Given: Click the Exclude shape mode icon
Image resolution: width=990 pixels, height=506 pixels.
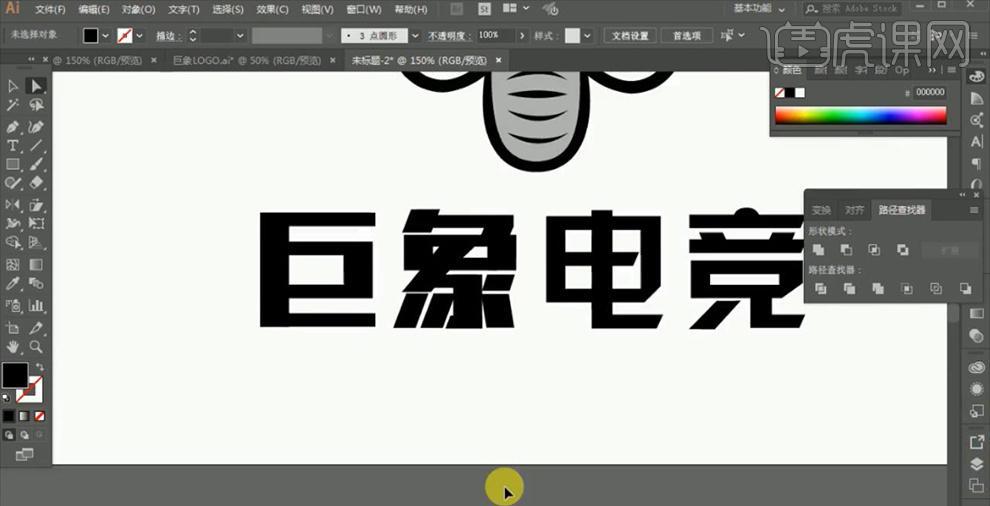Looking at the screenshot, I should [903, 250].
